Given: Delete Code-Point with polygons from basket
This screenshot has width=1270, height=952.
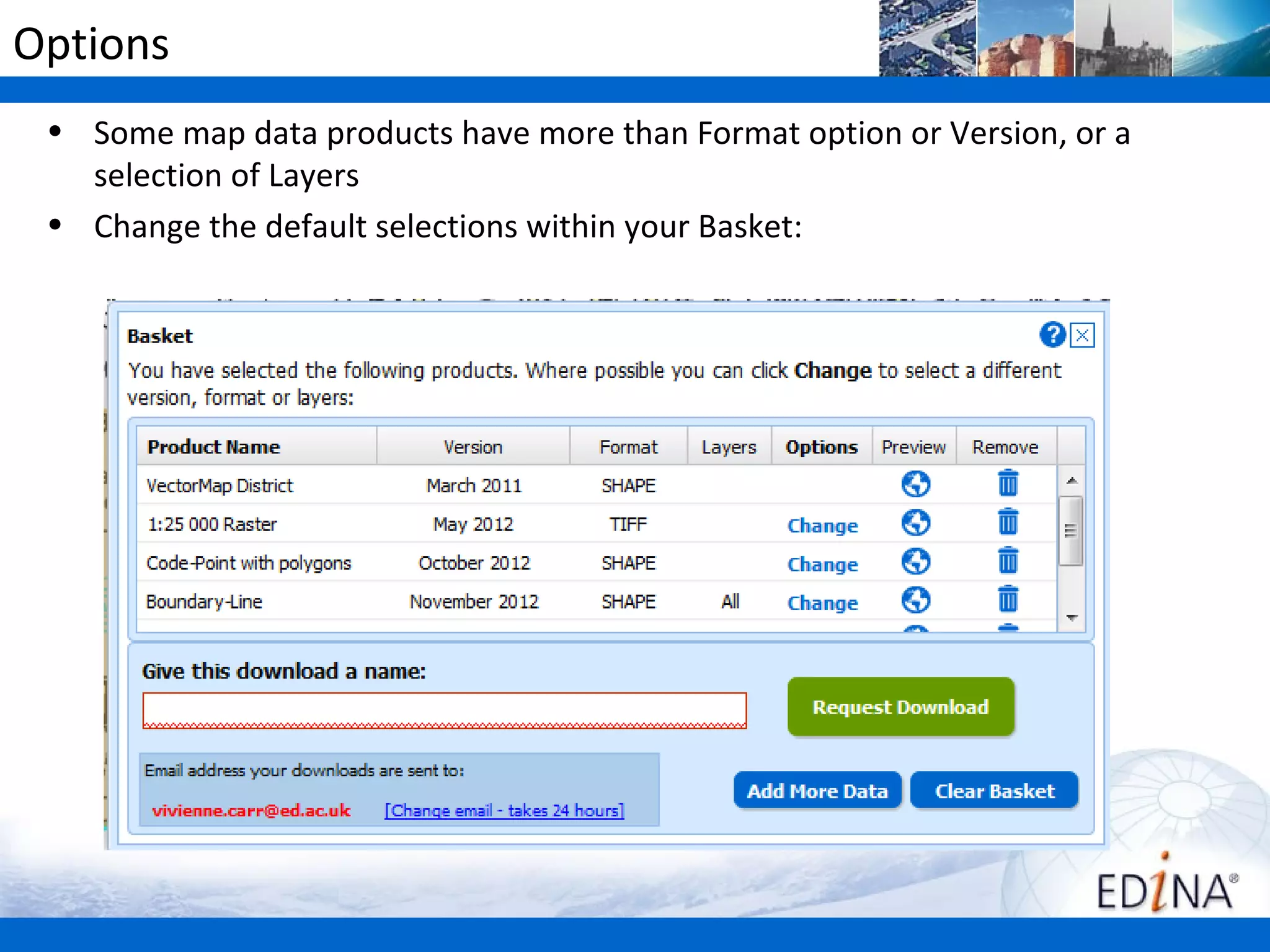Looking at the screenshot, I should tap(1008, 560).
